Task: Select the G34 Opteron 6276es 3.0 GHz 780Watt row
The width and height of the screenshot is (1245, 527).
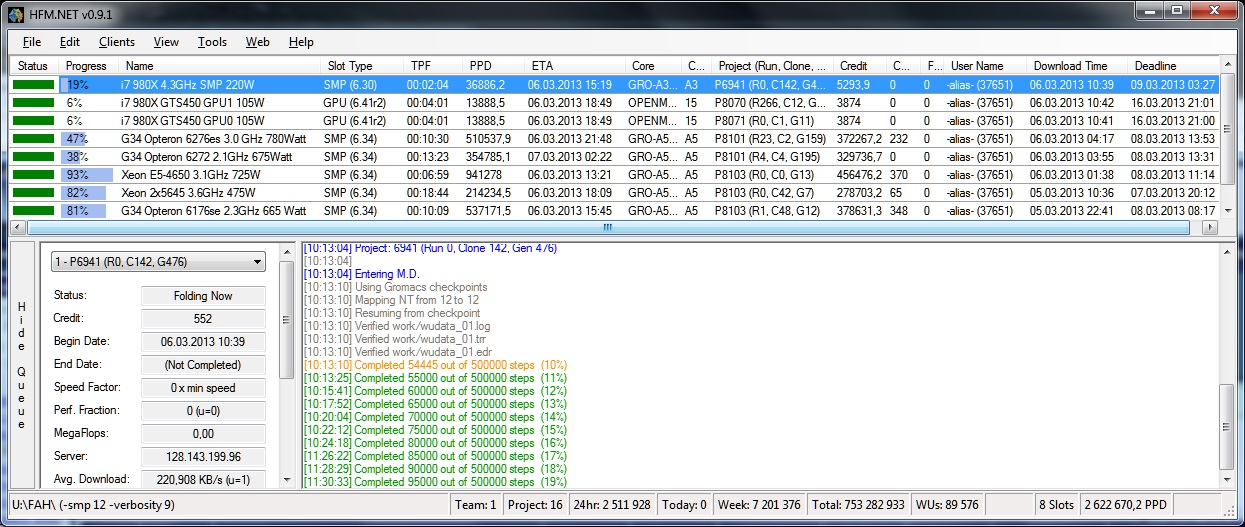Action: click(614, 138)
